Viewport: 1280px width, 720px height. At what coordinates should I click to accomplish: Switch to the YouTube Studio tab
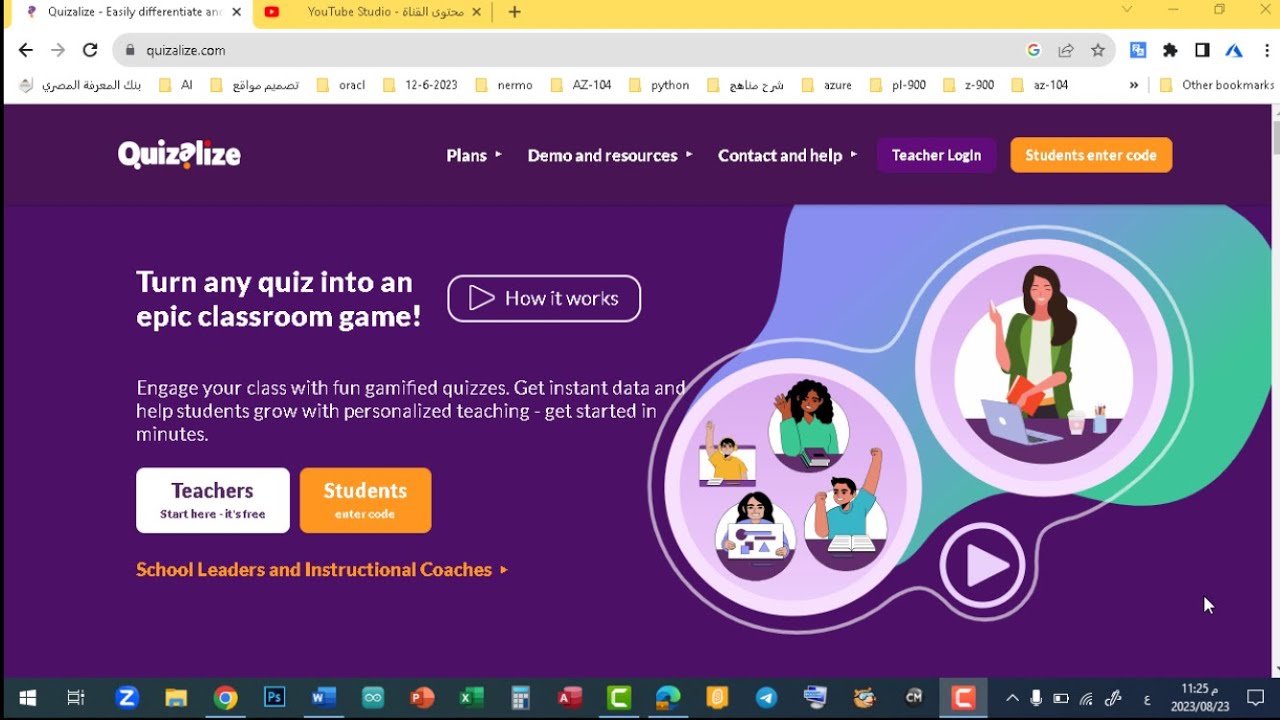click(x=373, y=12)
